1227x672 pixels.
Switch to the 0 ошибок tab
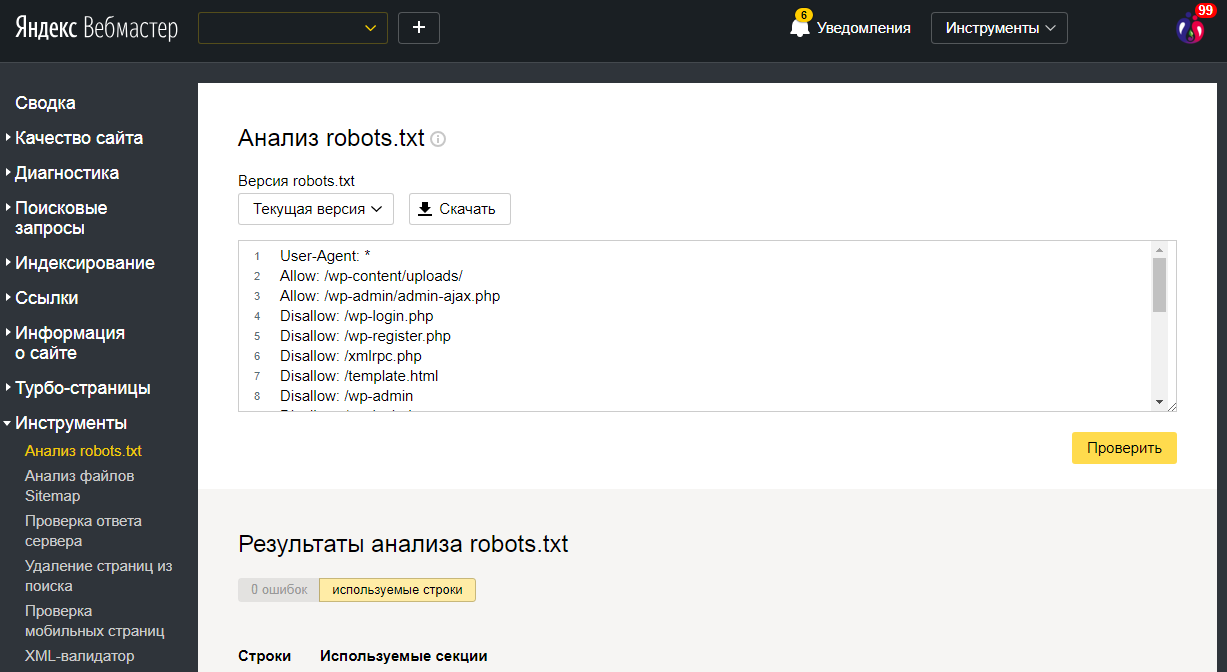coord(279,590)
